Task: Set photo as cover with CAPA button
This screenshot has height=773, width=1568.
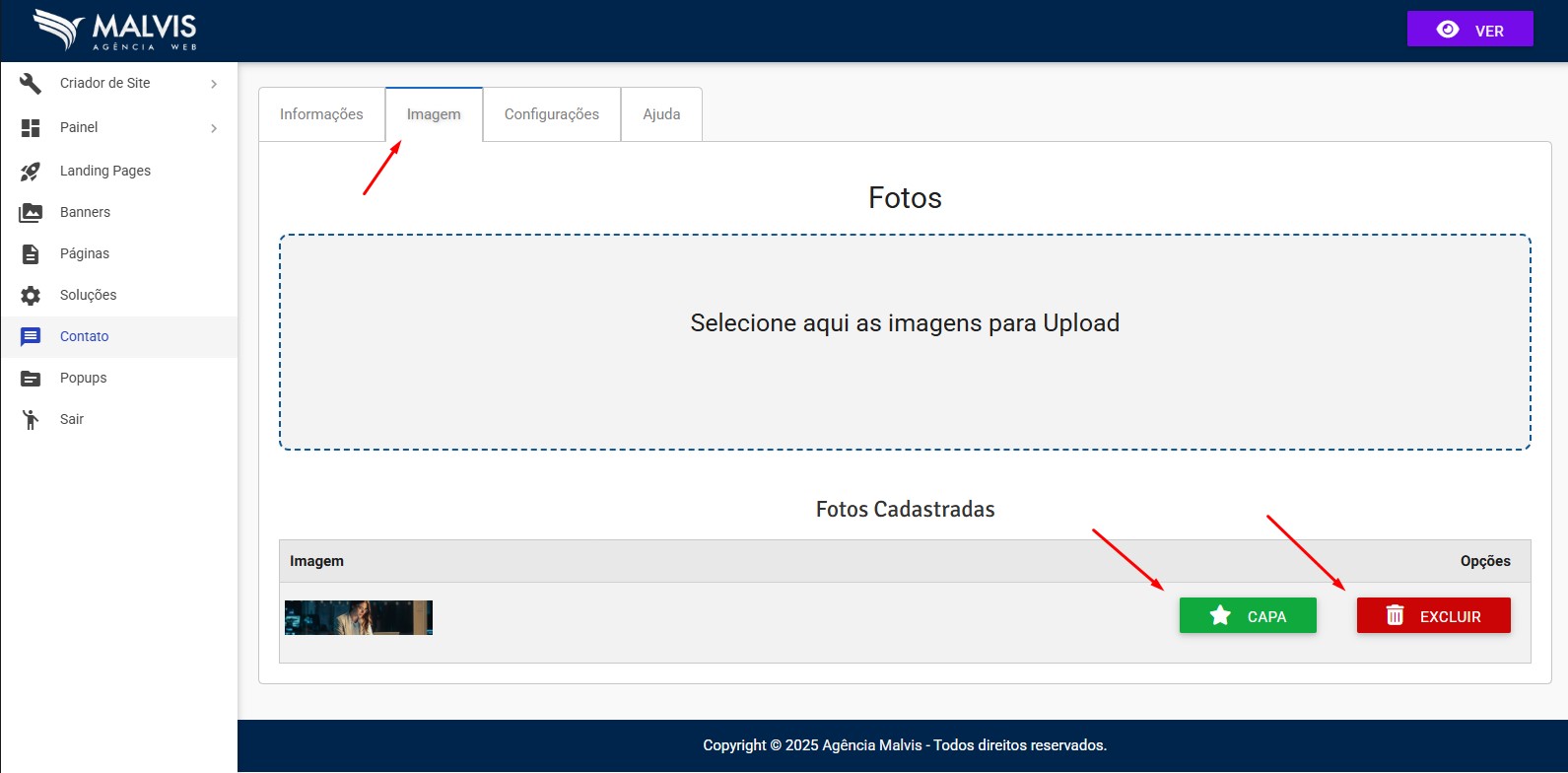Action: pyautogui.click(x=1248, y=616)
